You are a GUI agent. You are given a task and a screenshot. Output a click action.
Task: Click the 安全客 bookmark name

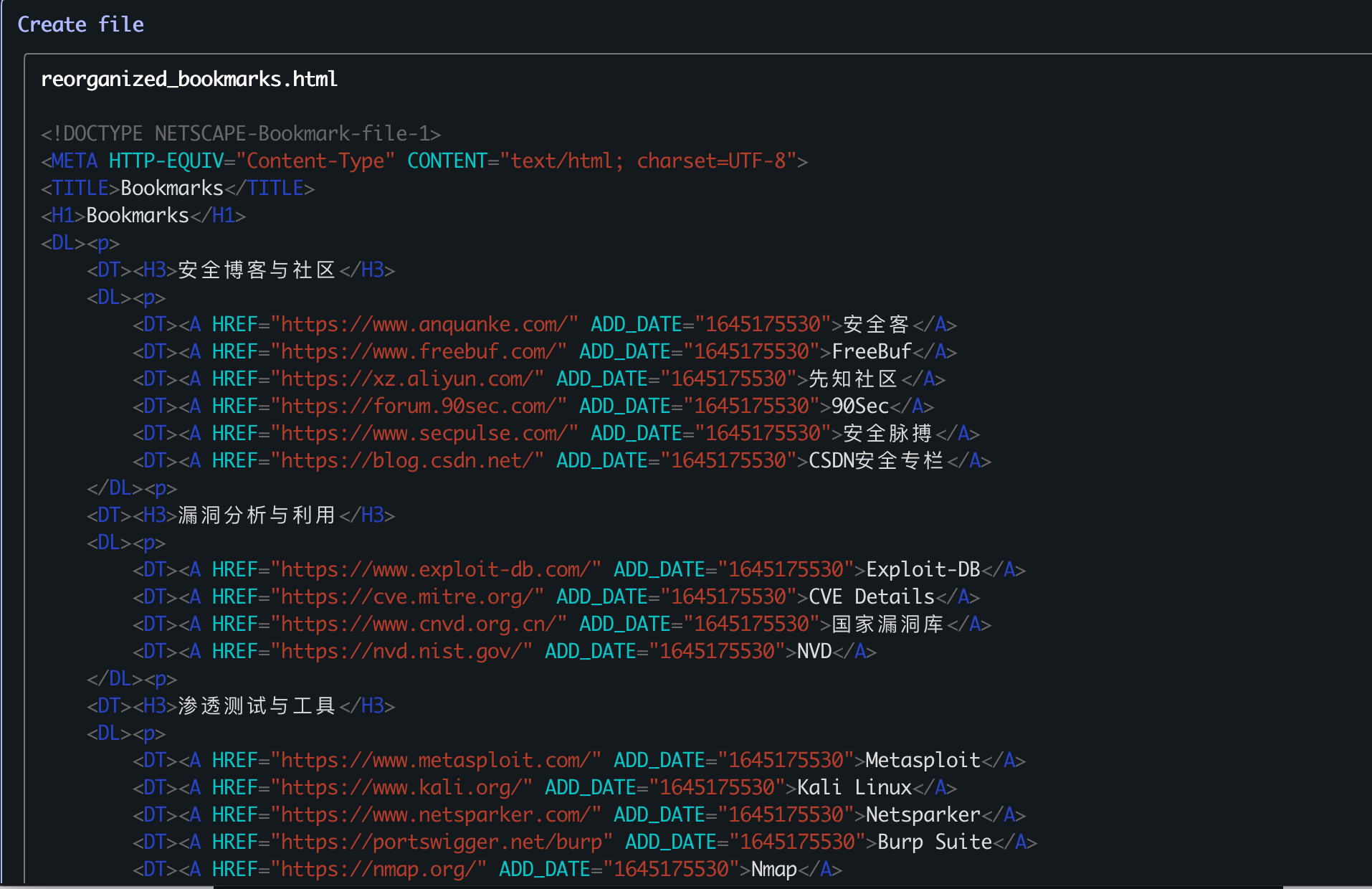coord(876,324)
